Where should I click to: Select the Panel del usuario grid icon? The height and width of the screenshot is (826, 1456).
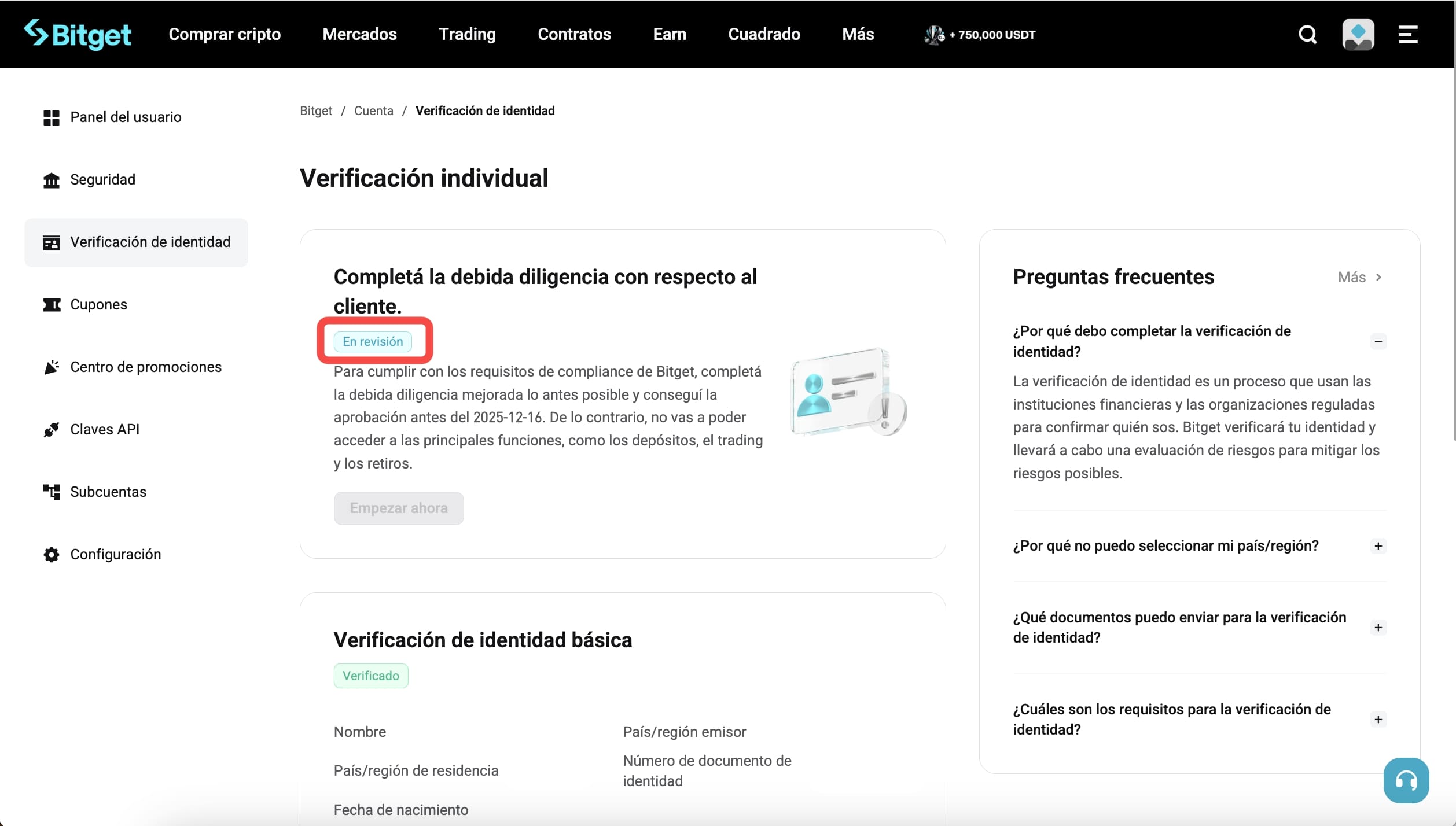52,117
